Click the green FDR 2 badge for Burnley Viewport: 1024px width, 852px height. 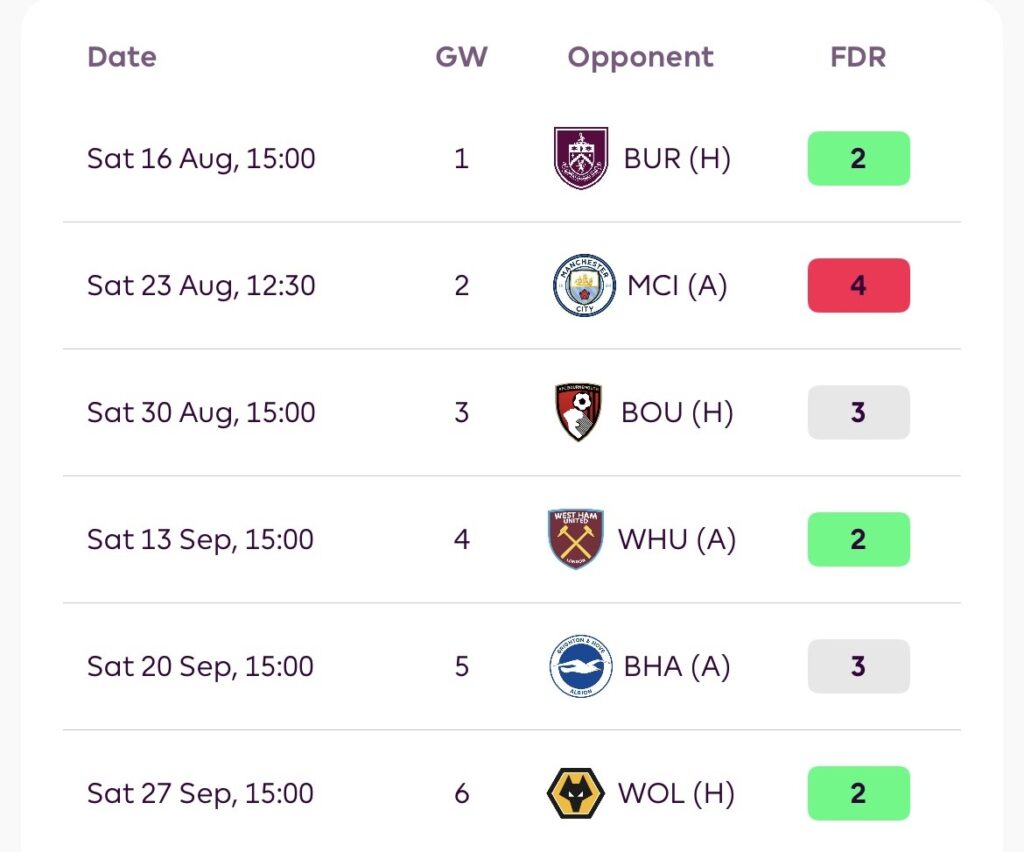coord(858,159)
